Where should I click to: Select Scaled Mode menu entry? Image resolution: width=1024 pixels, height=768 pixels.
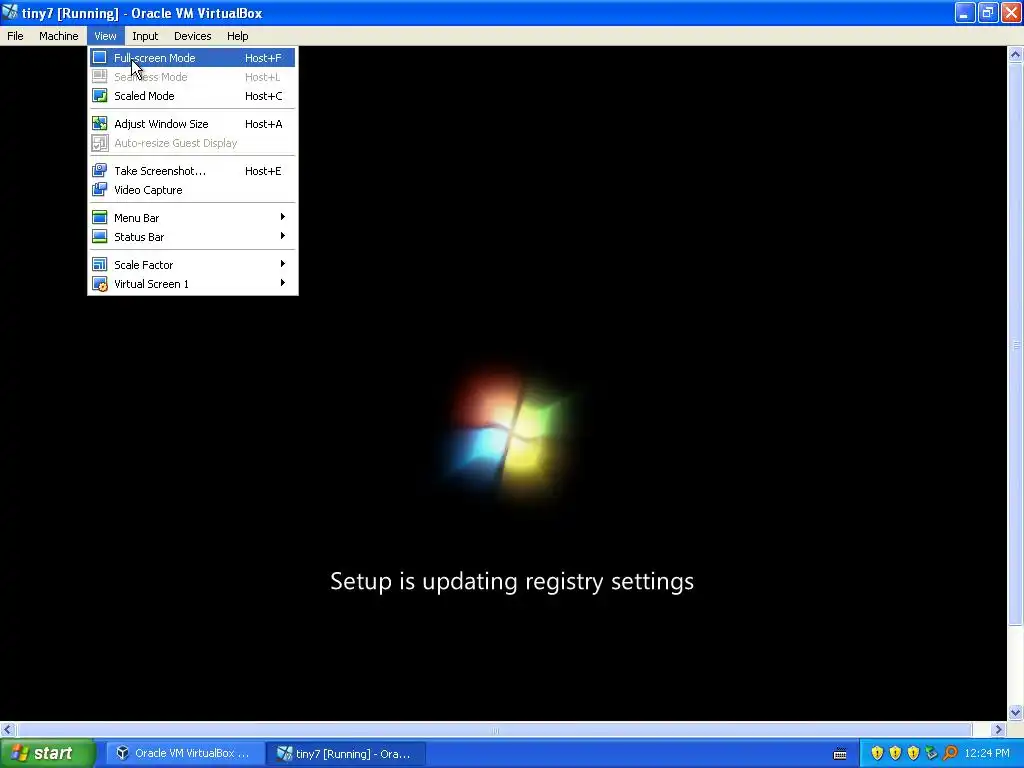click(193, 96)
